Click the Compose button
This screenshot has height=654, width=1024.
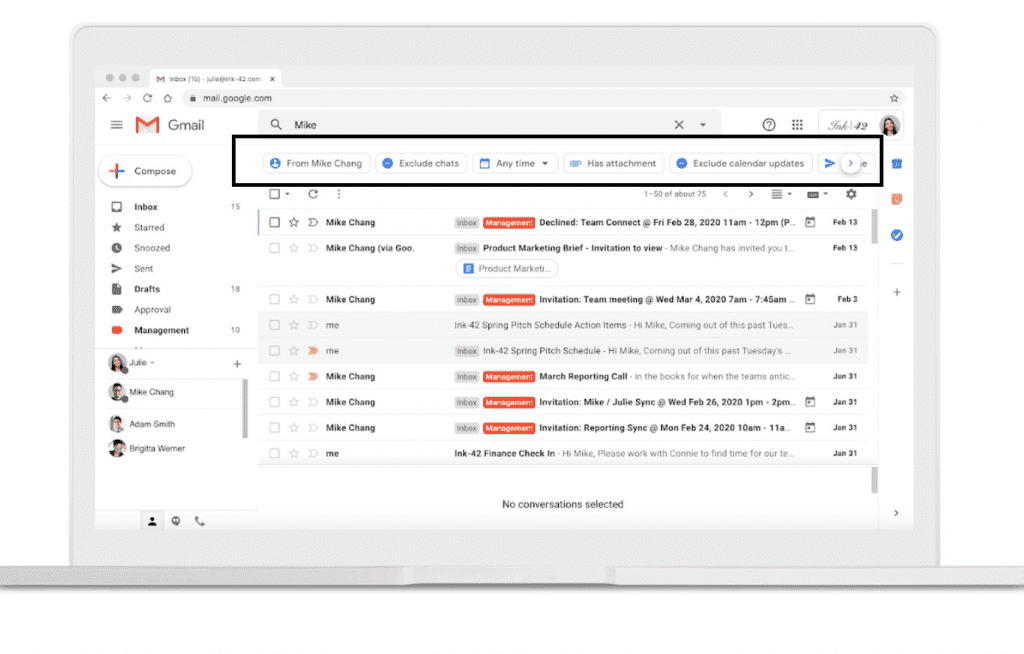[x=145, y=171]
